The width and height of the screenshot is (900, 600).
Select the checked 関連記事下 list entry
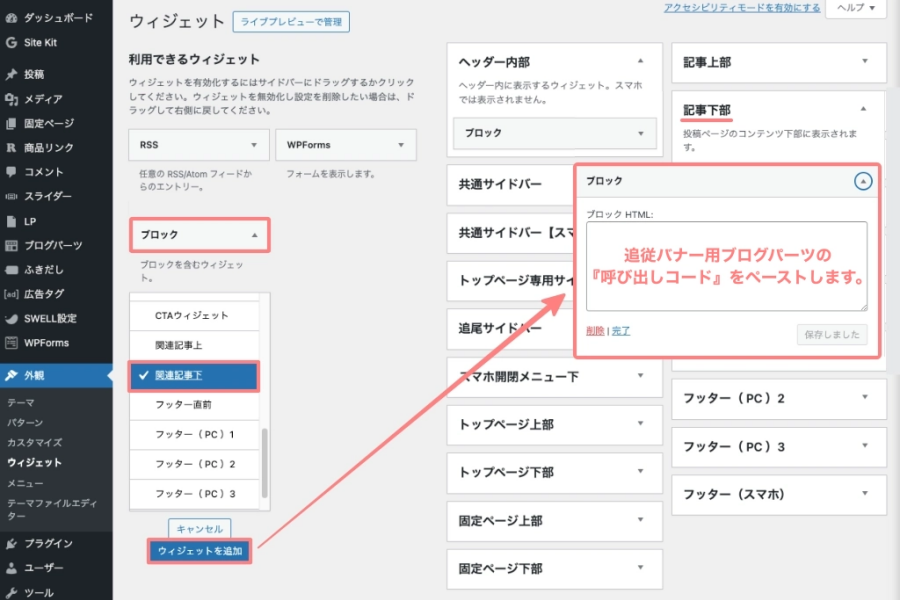pyautogui.click(x=194, y=376)
